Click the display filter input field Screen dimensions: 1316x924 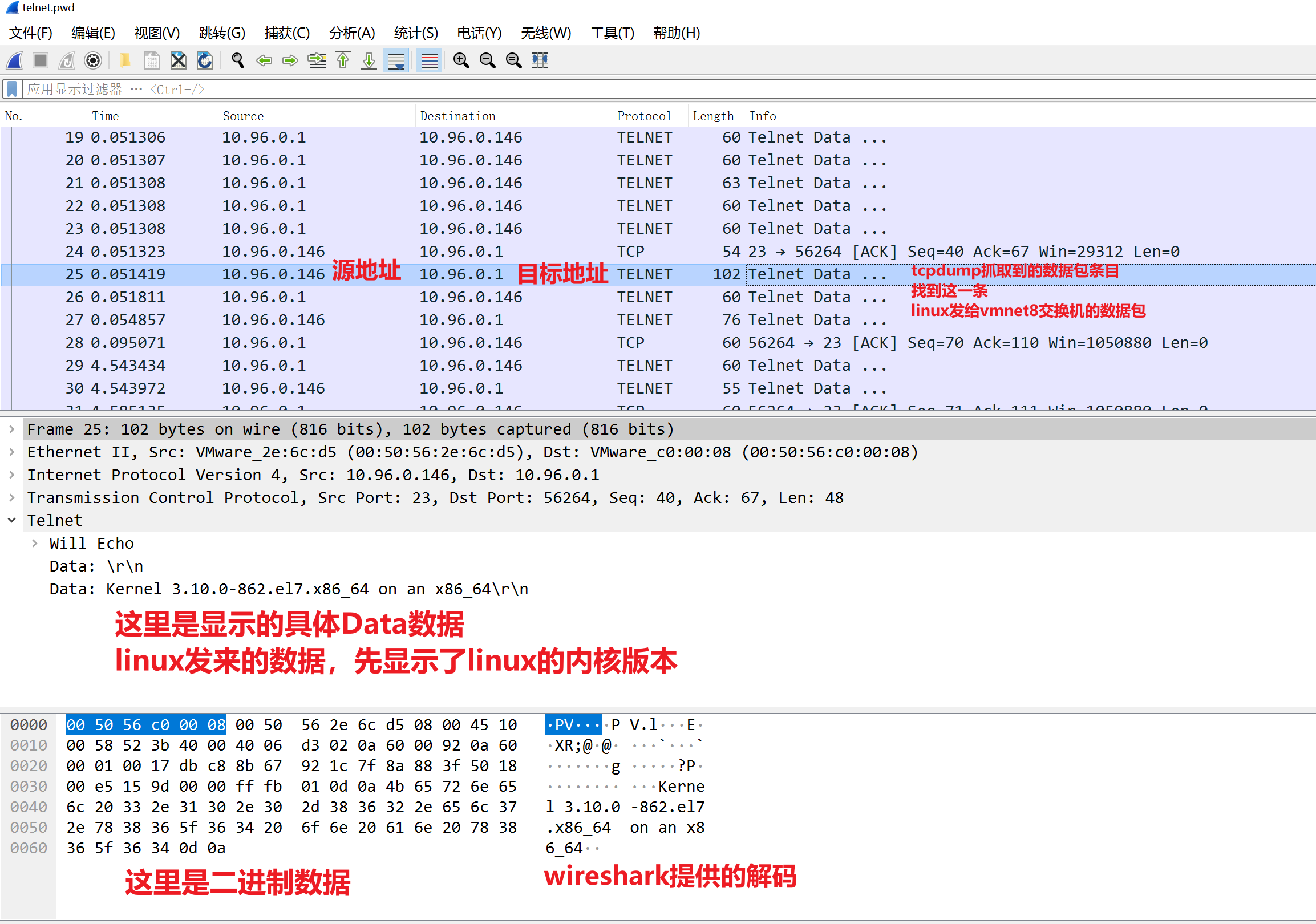click(x=630, y=90)
